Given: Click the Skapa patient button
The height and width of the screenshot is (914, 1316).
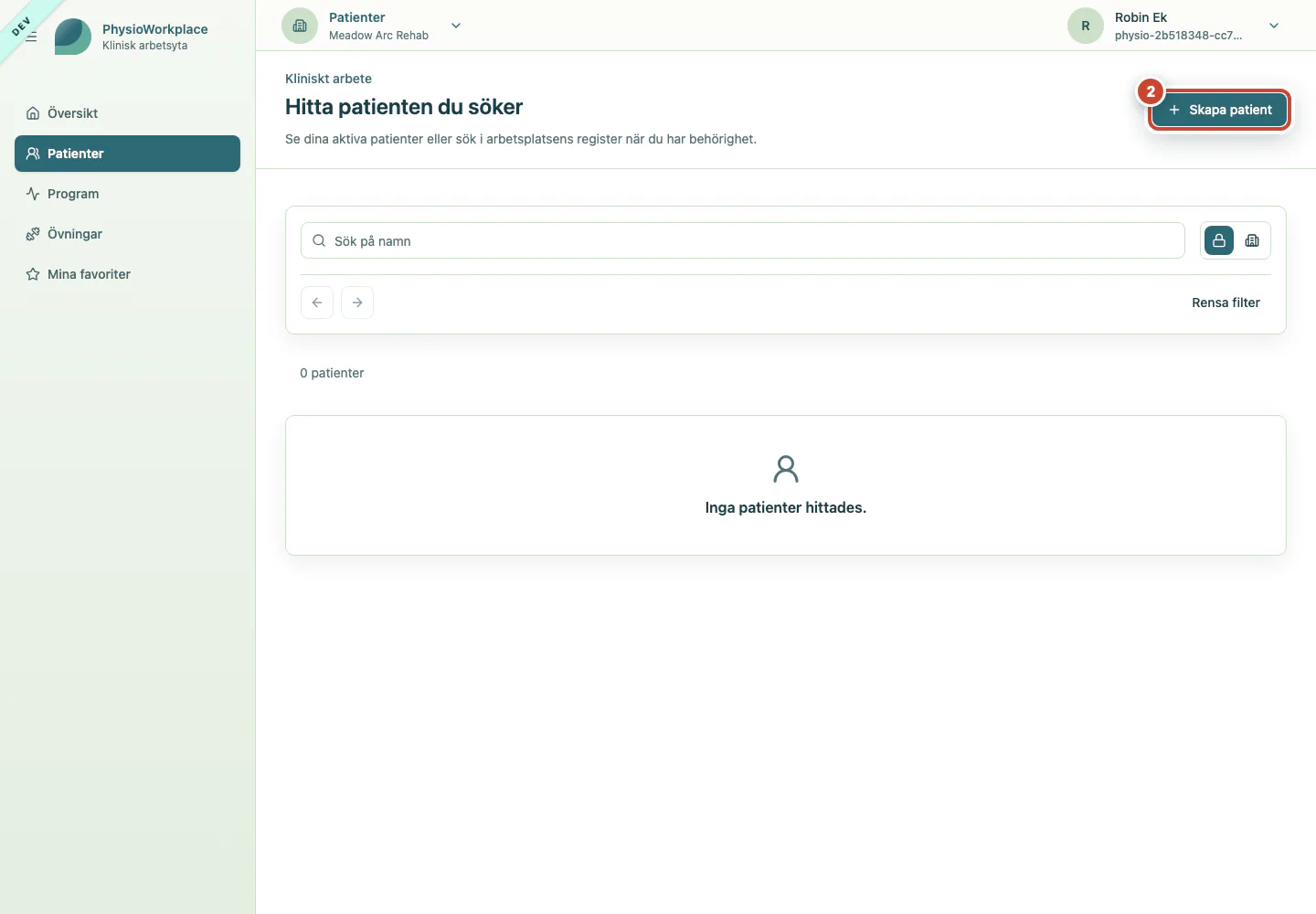Looking at the screenshot, I should coord(1219,110).
